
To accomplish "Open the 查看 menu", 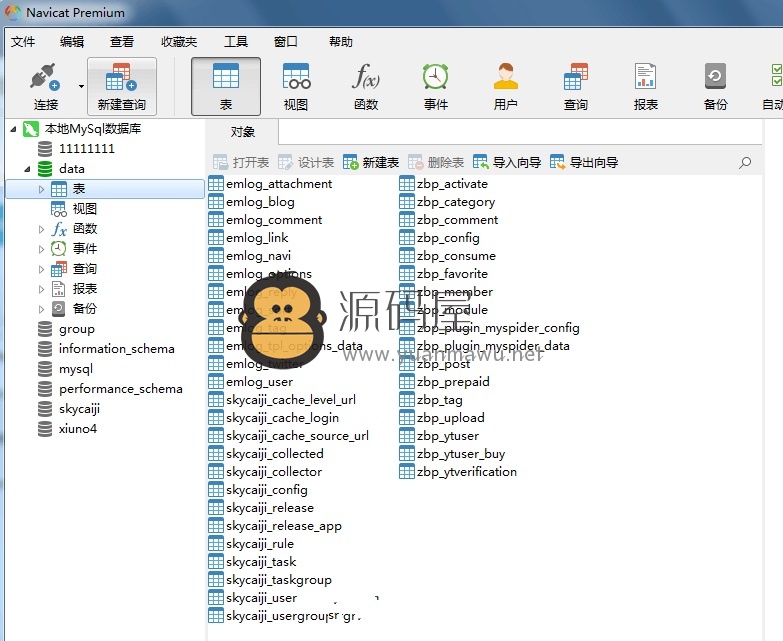I will point(122,41).
